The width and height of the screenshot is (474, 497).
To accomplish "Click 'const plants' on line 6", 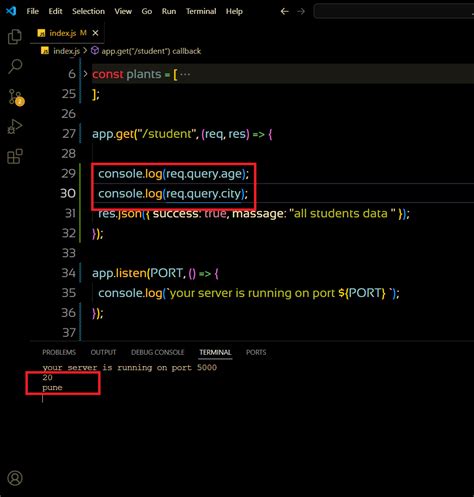I will click(127, 74).
